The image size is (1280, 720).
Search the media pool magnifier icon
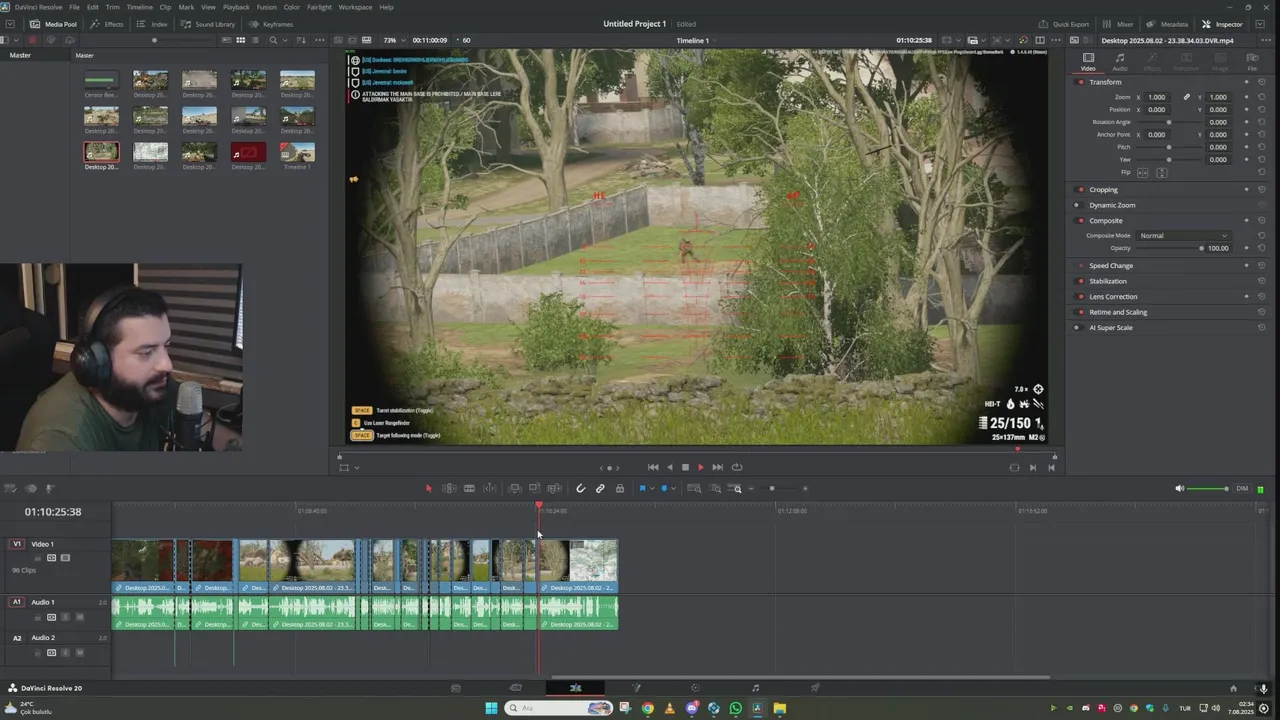tap(273, 40)
